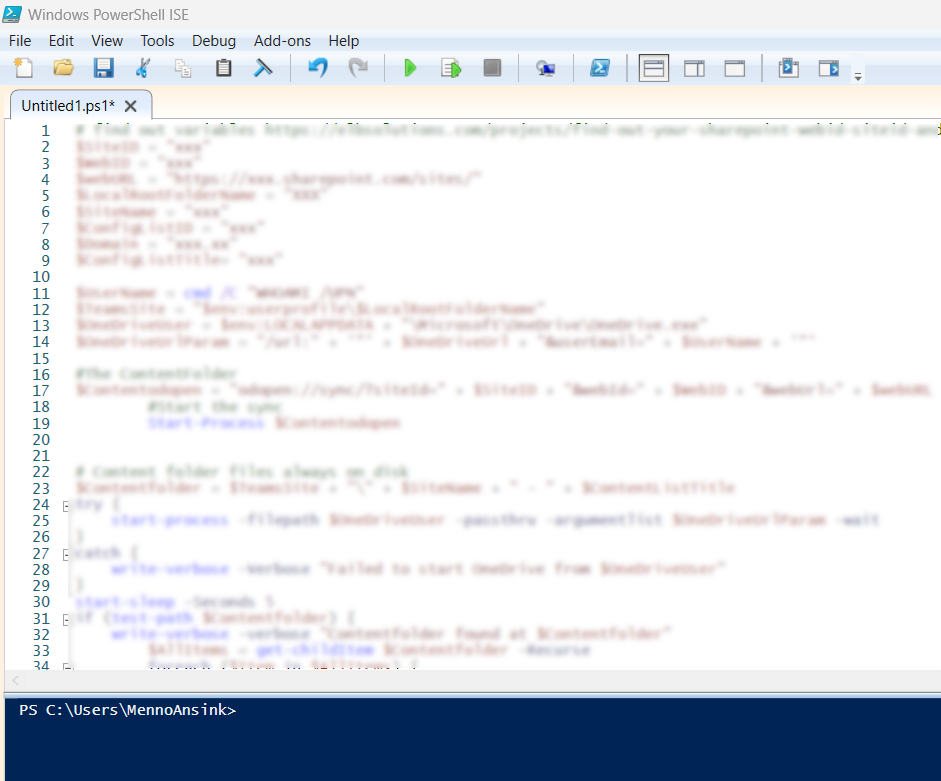Image resolution: width=941 pixels, height=781 pixels.
Task: Start PowerShell.exe in separate window icon
Action: pyautogui.click(x=600, y=68)
